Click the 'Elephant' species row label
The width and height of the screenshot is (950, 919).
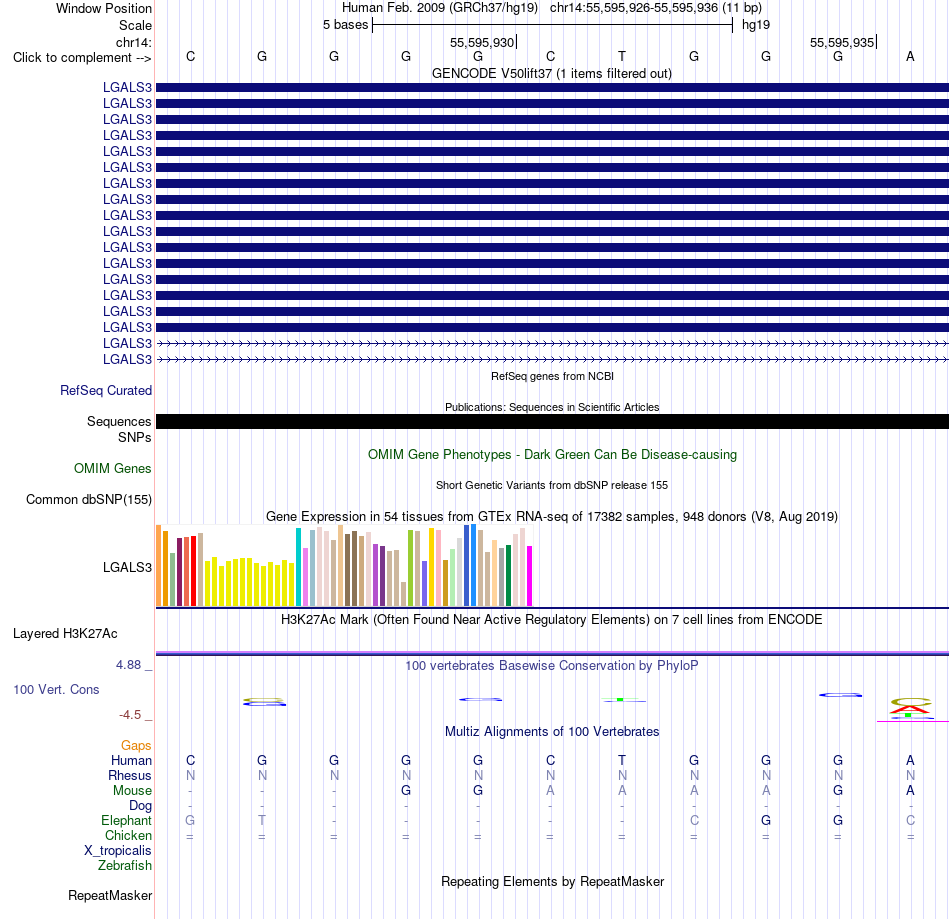[x=126, y=821]
